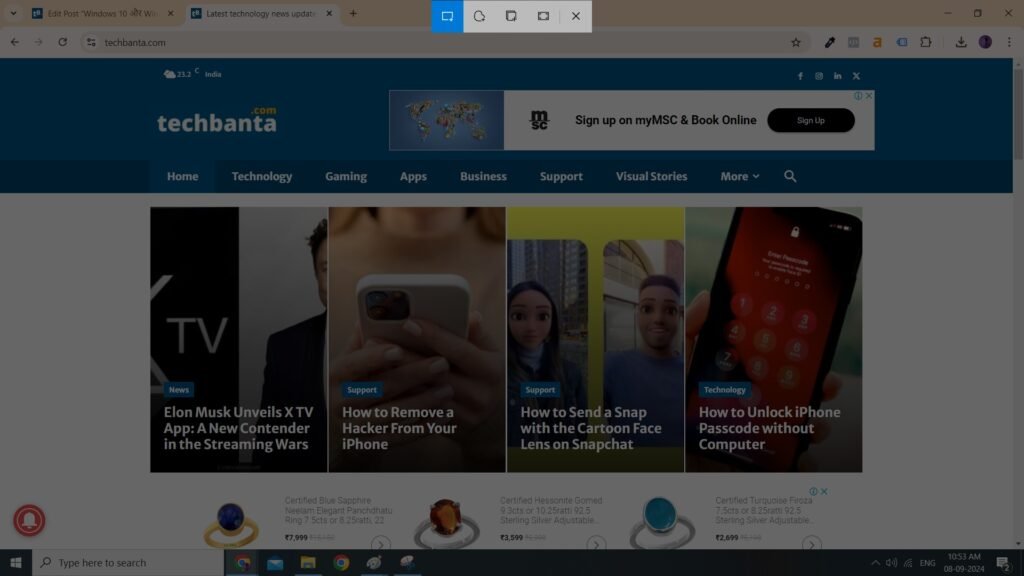Bookmark this page with the star icon

[796, 42]
